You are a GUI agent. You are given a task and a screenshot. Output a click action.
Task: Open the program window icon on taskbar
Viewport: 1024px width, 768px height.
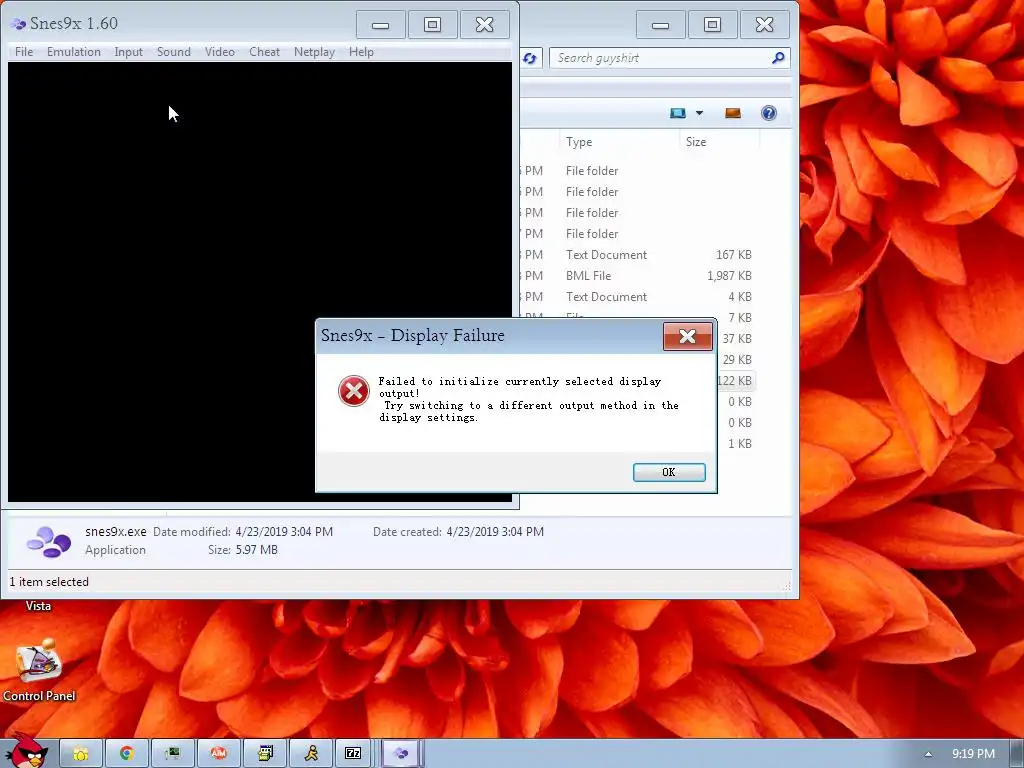264,754
